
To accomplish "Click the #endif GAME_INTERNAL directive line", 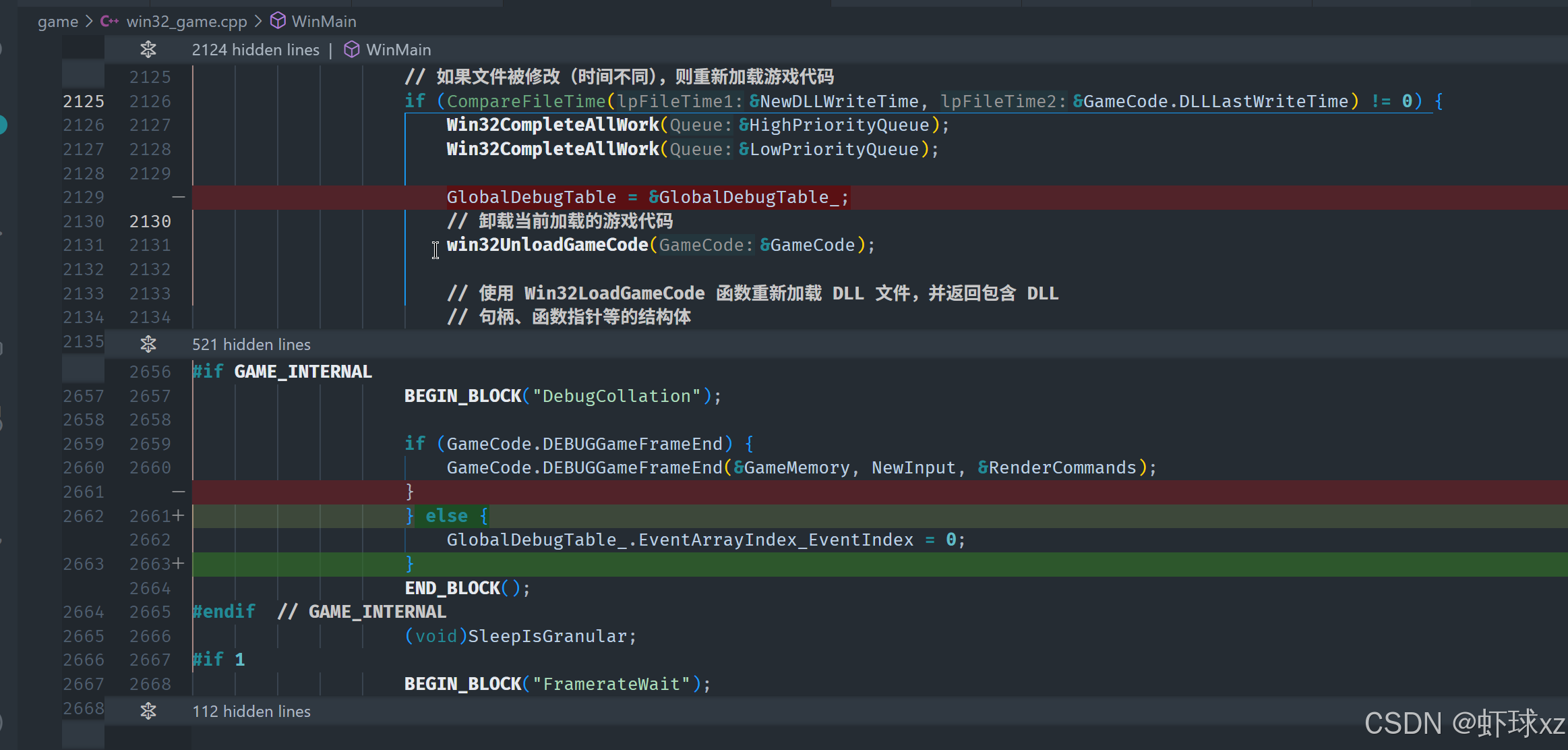I will (x=319, y=612).
